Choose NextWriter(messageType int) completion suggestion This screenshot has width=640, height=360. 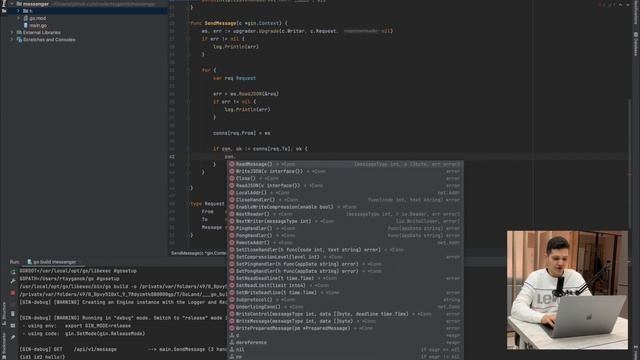point(345,221)
